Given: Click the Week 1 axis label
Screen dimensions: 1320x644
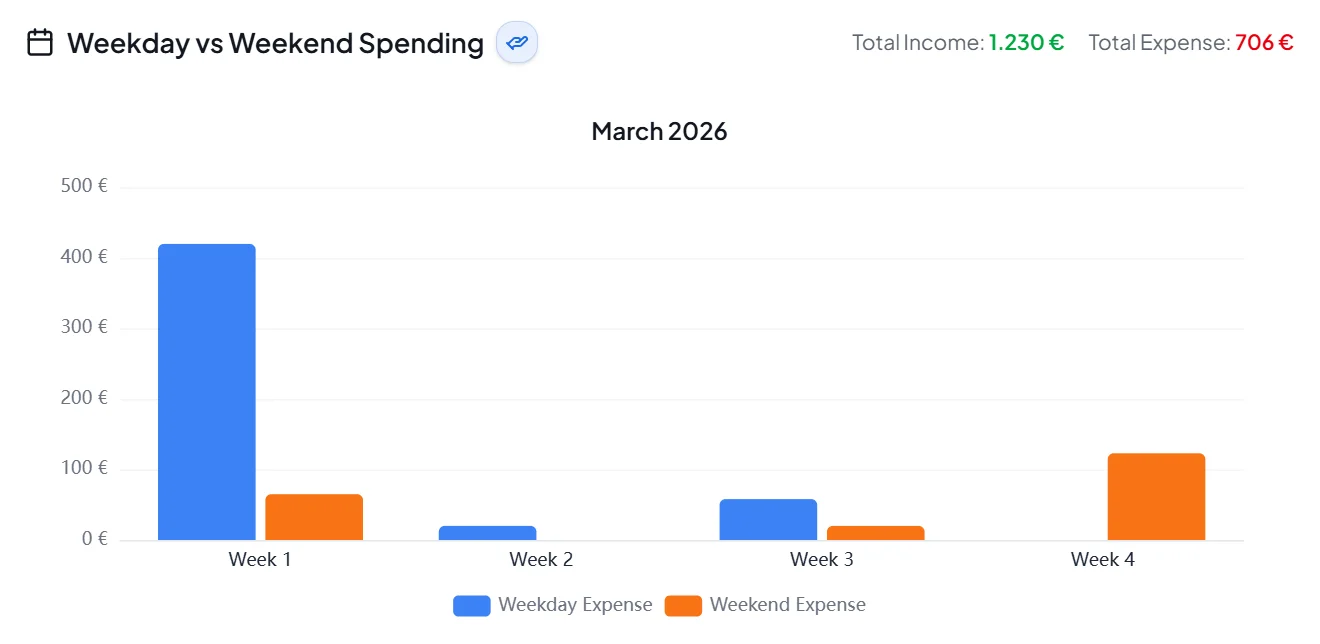Looking at the screenshot, I should pyautogui.click(x=259, y=559).
